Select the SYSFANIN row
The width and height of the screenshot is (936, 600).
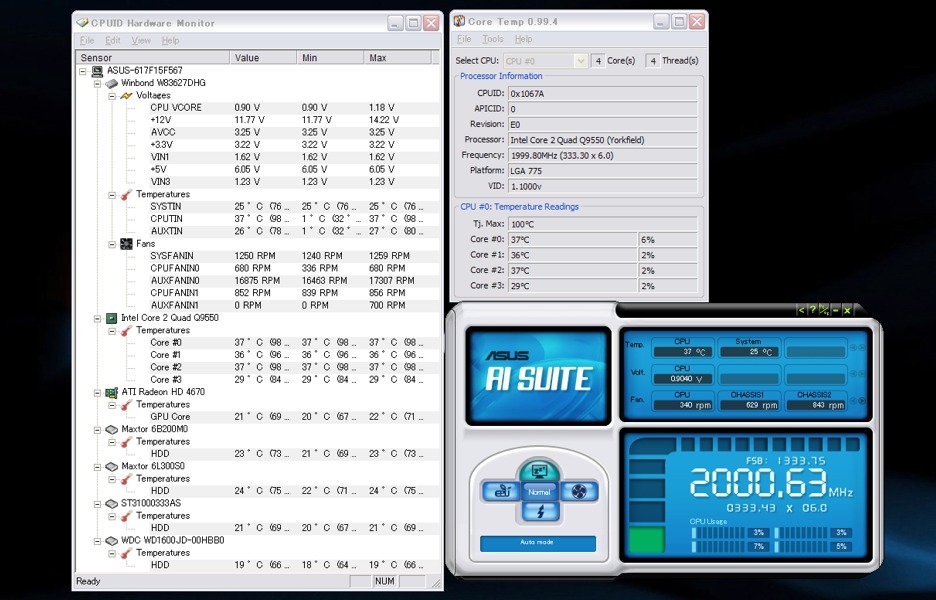coord(294,256)
